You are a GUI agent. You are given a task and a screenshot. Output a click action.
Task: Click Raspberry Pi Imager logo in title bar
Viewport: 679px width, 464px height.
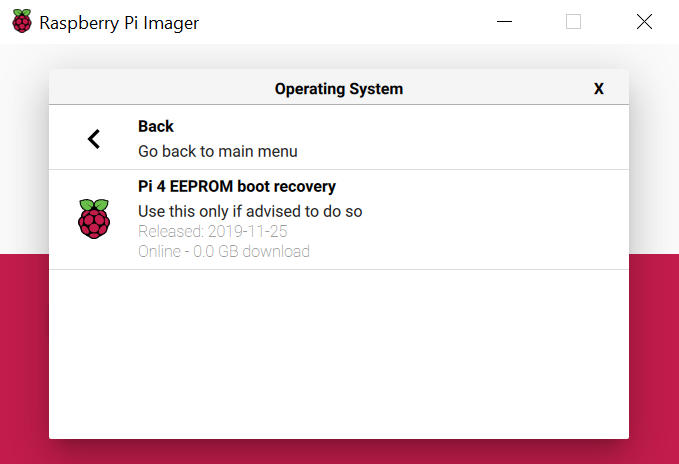(22, 21)
